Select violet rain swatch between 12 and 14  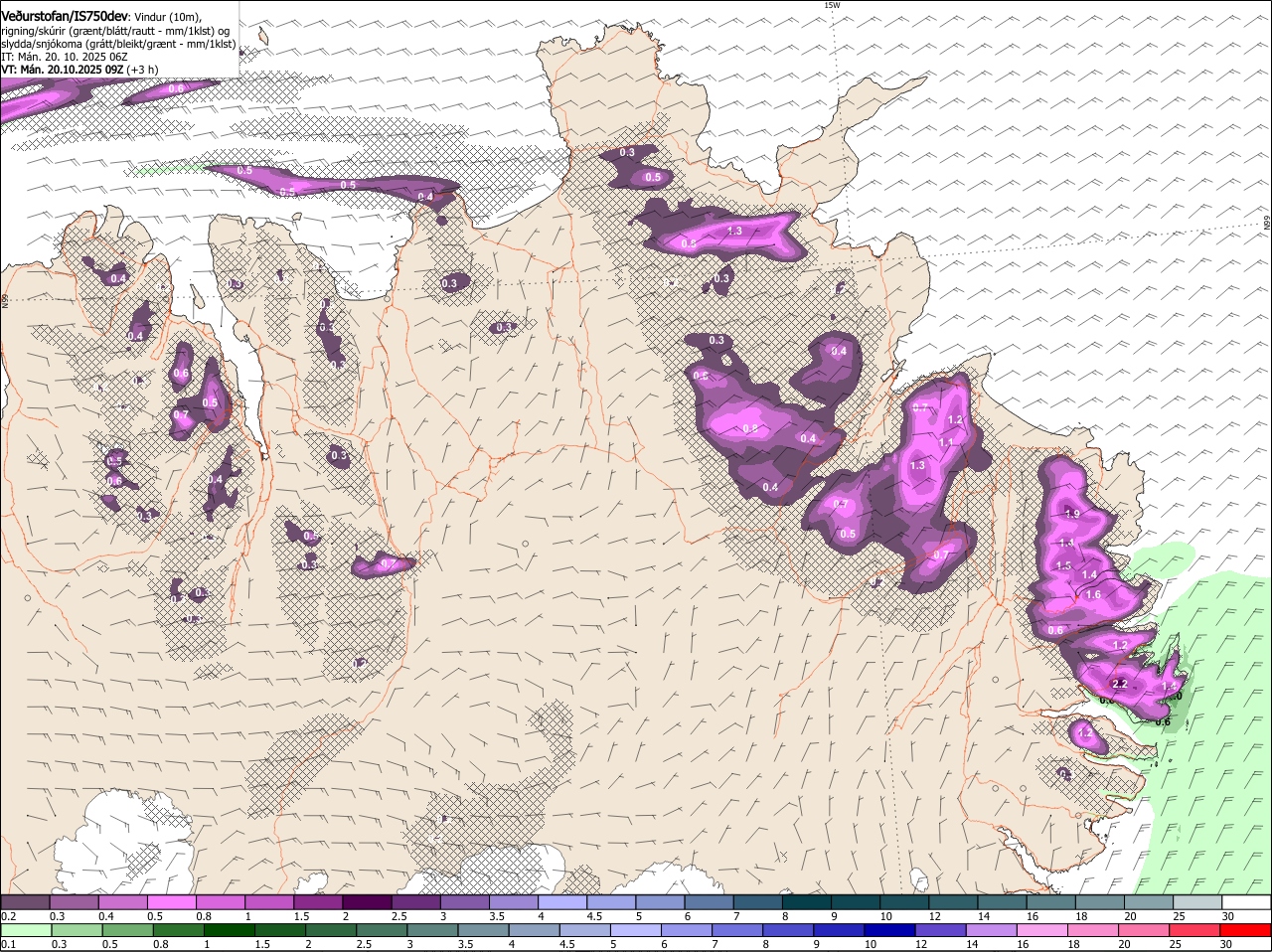click(941, 930)
